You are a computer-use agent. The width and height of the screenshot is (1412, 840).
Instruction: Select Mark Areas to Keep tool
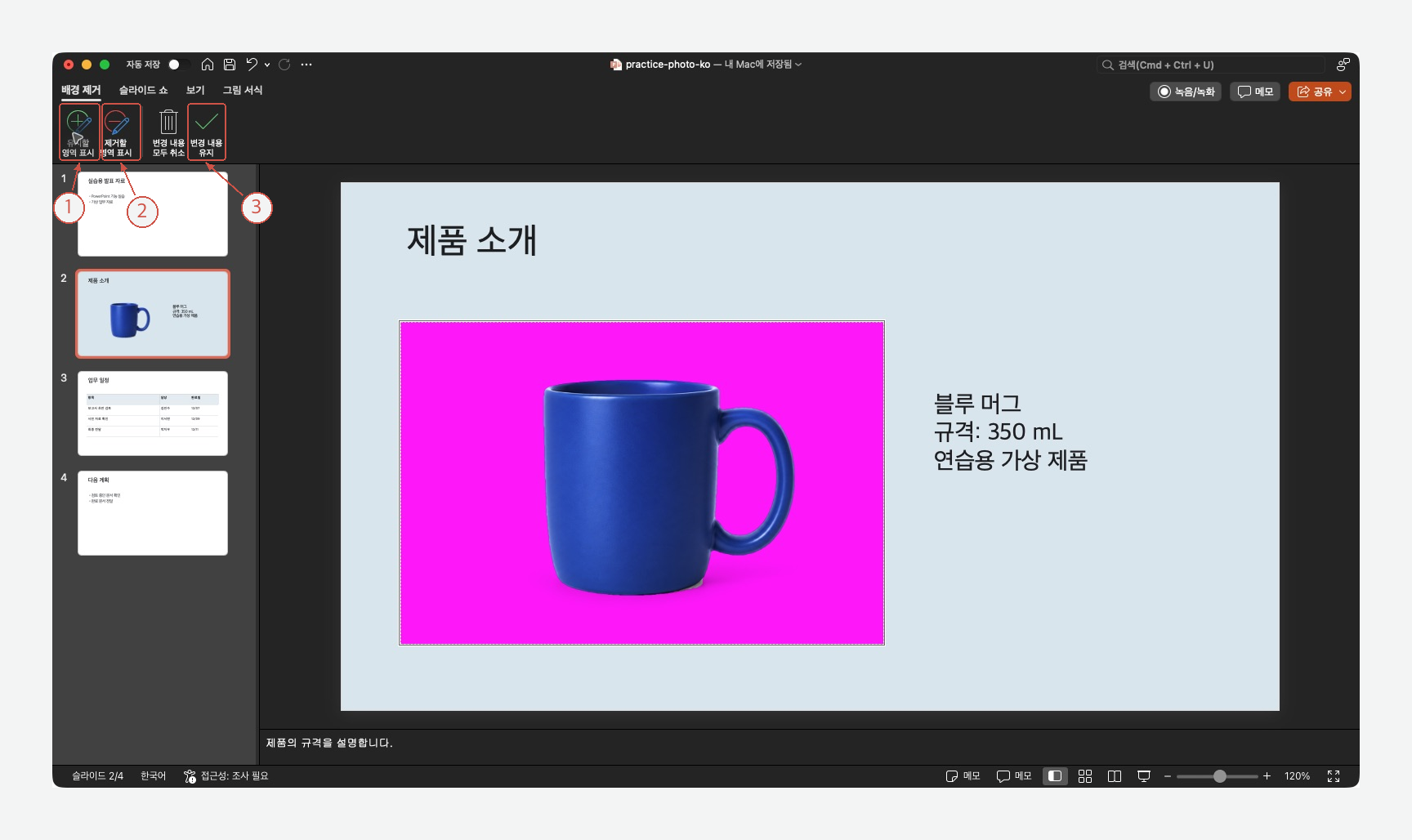pyautogui.click(x=79, y=132)
